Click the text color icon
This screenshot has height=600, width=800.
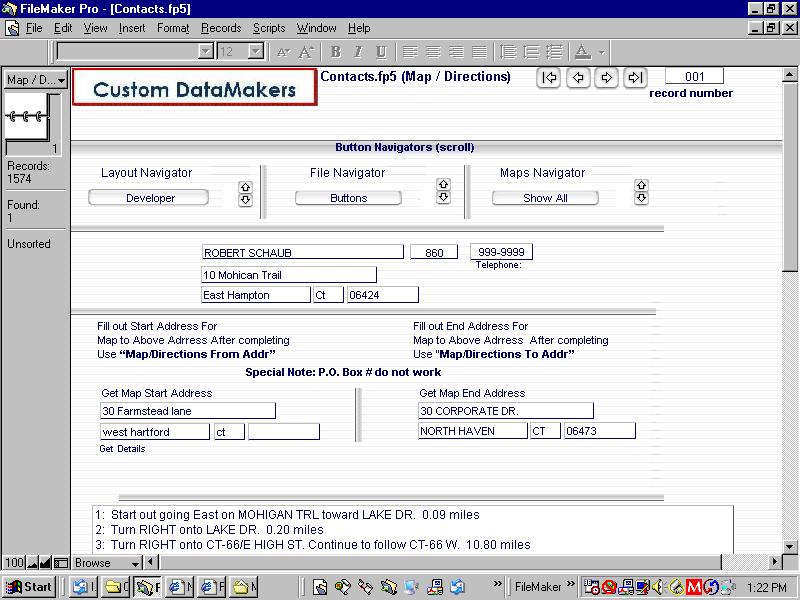coord(583,52)
